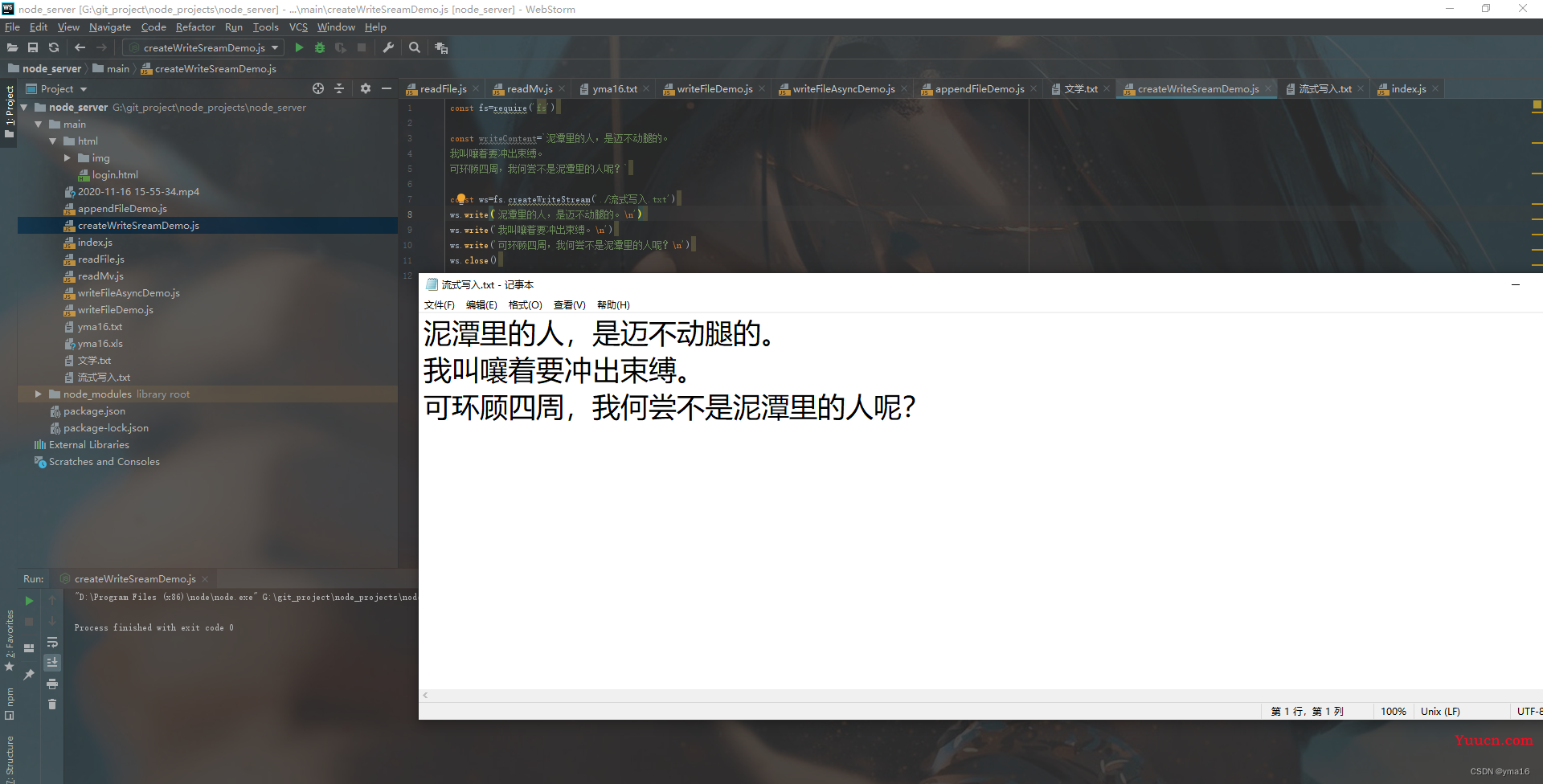Switch to the appendFileDemo.js tab
The height and width of the screenshot is (784, 1543).
pyautogui.click(x=979, y=88)
